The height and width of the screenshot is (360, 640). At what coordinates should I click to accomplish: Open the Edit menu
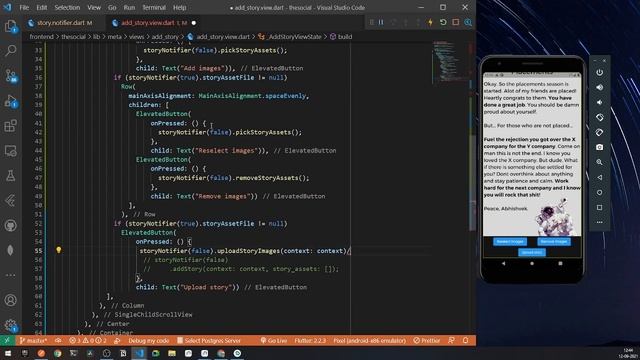coord(42,7)
